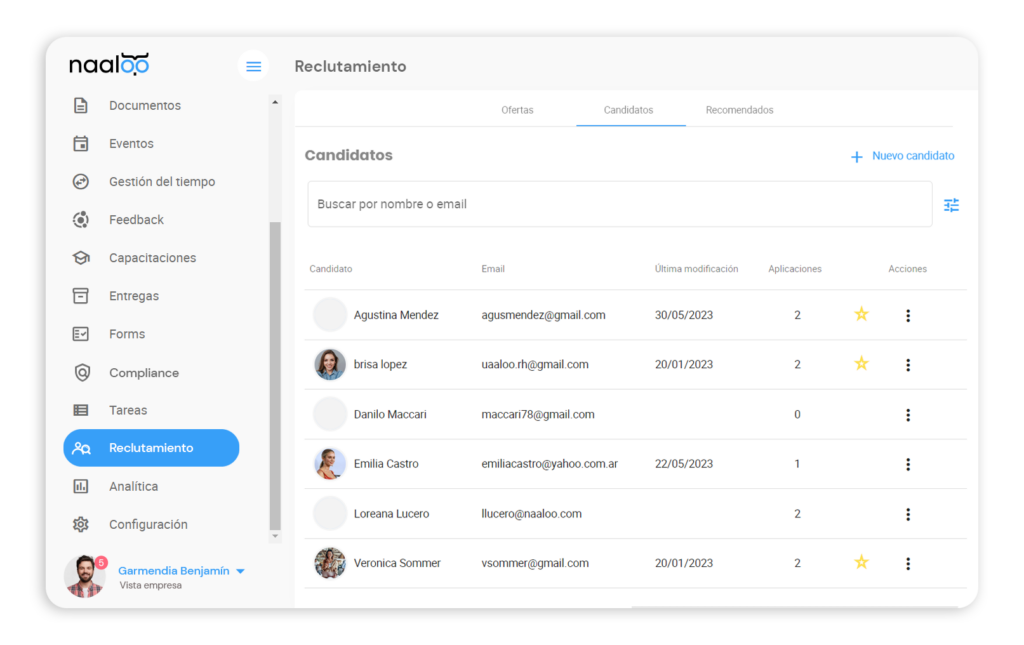
Task: Click Emilia Castro profile photo
Action: pos(330,464)
